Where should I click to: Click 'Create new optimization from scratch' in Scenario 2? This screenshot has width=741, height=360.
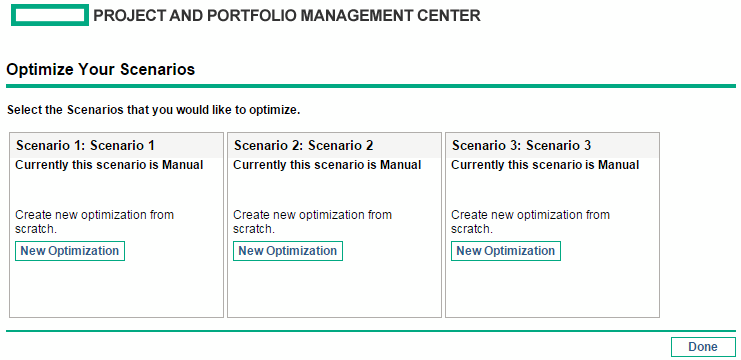[312, 222]
